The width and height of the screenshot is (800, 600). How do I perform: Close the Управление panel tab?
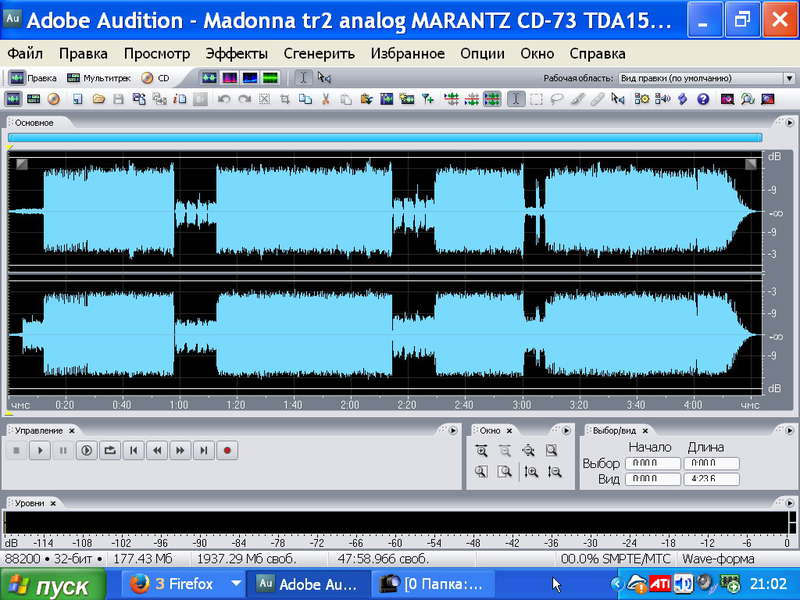click(72, 431)
